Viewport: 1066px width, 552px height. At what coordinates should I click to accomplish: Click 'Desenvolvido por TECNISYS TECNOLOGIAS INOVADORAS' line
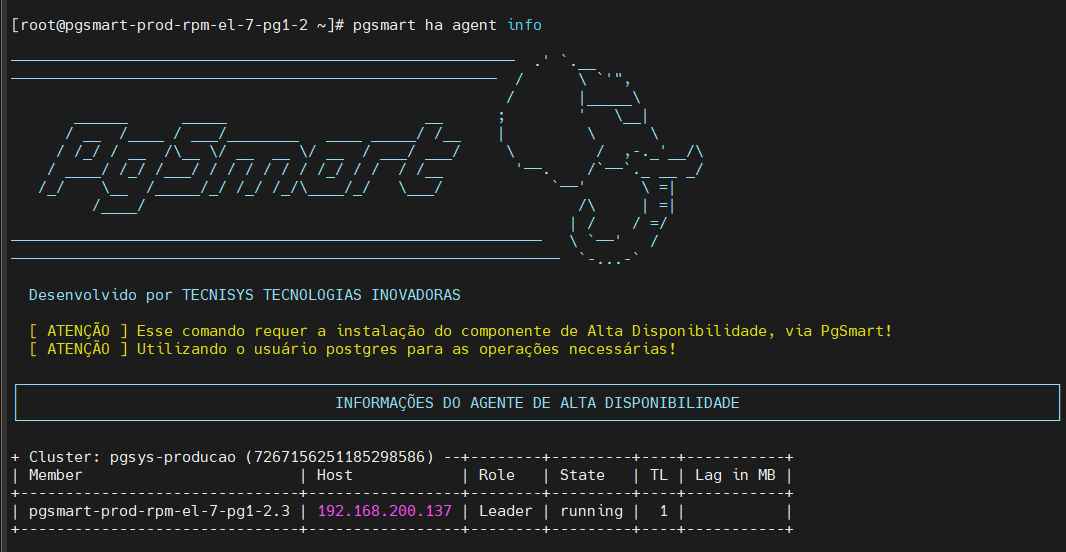pyautogui.click(x=244, y=295)
